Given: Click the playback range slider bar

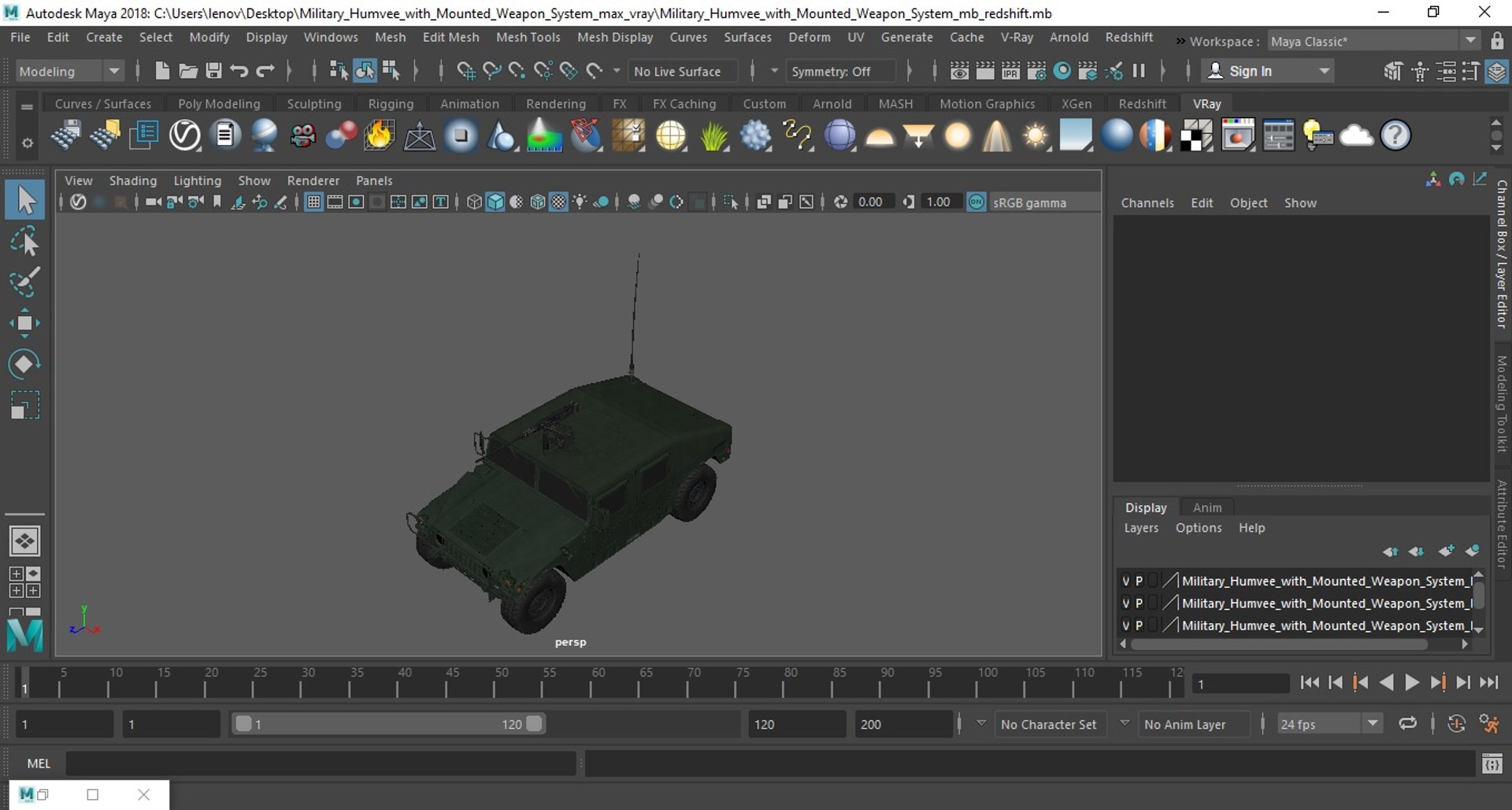Looking at the screenshot, I should click(388, 724).
